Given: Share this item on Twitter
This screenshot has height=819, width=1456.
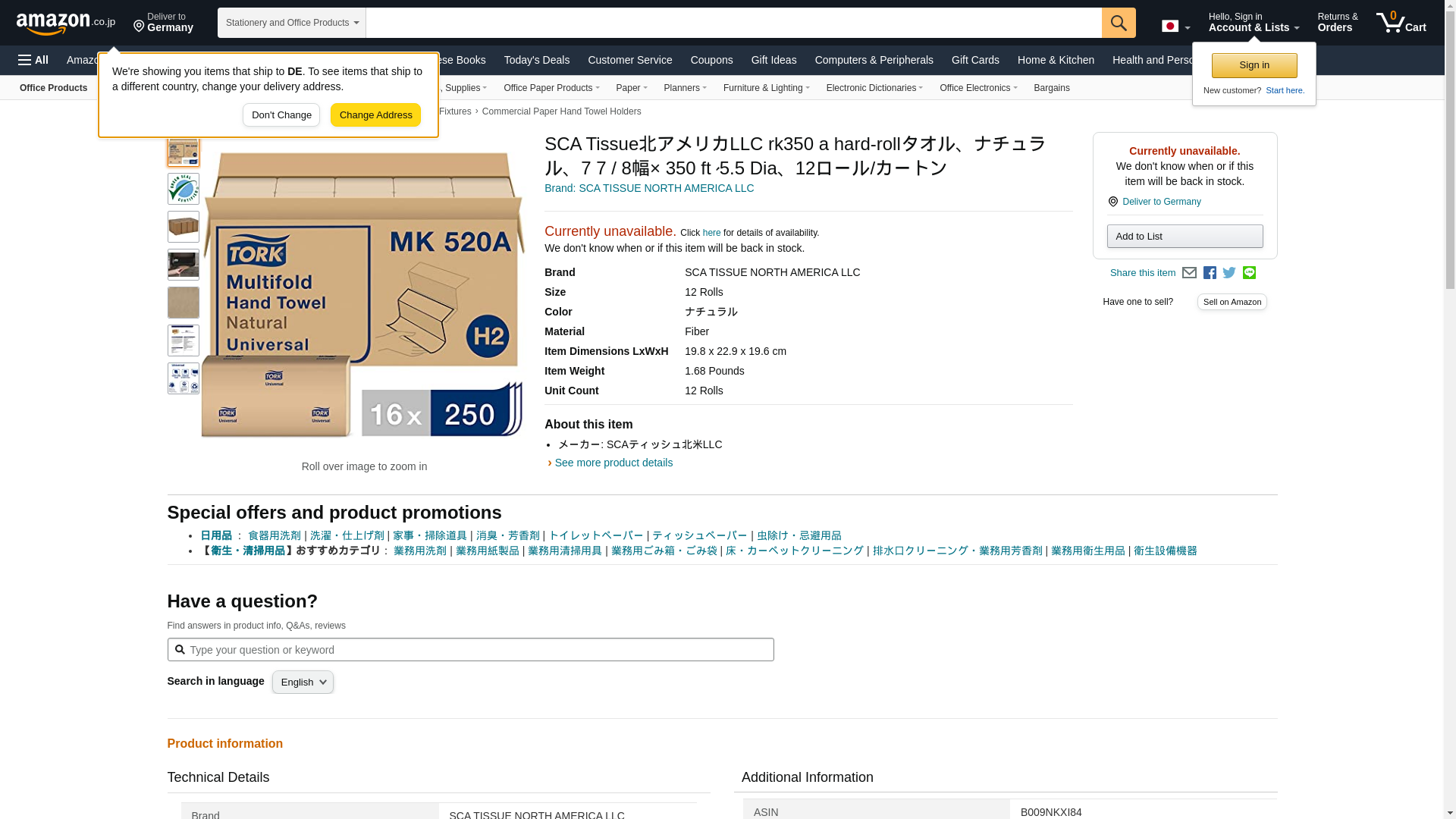Looking at the screenshot, I should [x=1229, y=273].
